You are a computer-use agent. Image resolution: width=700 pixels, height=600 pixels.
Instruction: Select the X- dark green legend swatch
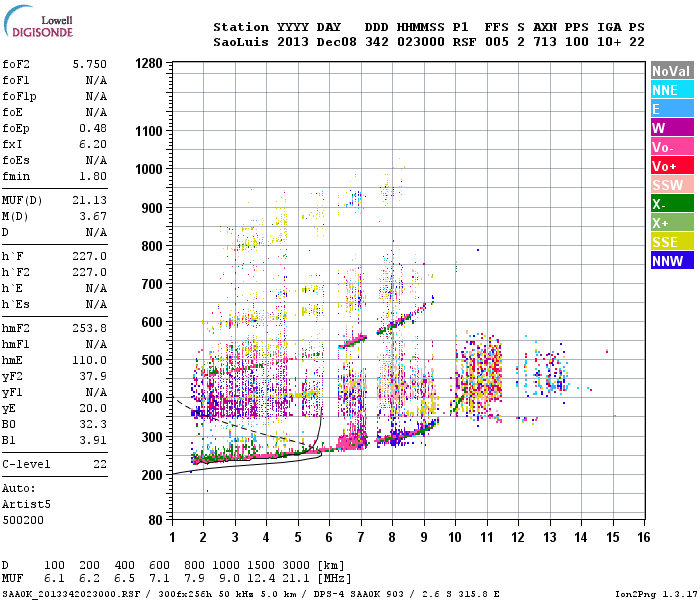point(672,204)
